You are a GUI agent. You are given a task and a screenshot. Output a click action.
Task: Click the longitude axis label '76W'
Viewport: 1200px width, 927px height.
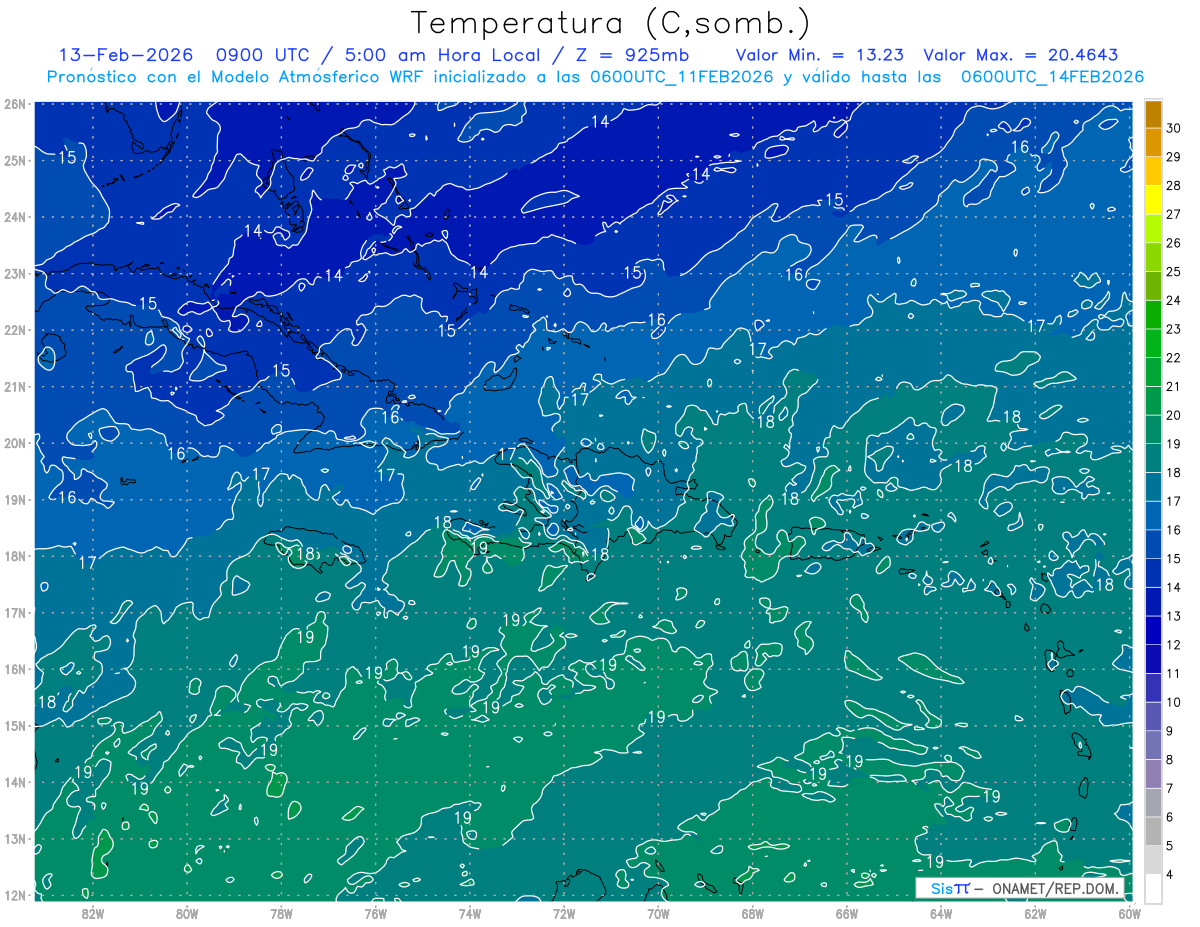point(375,912)
